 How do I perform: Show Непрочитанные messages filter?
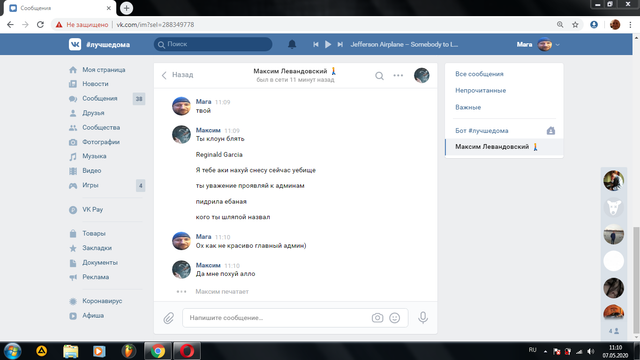[480, 91]
